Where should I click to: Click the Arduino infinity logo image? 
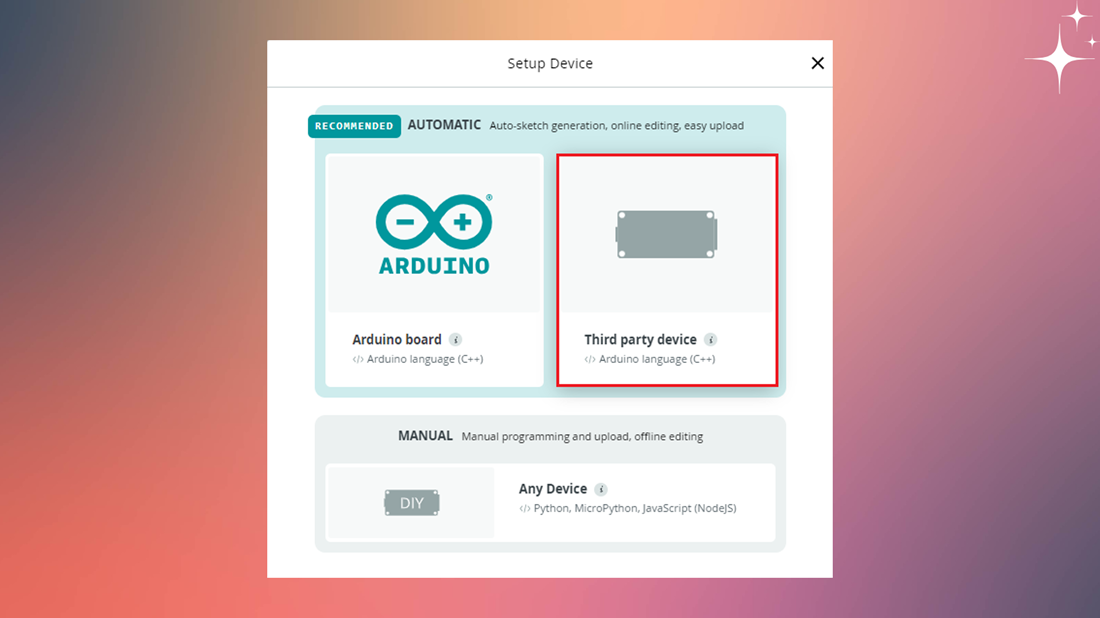434,234
